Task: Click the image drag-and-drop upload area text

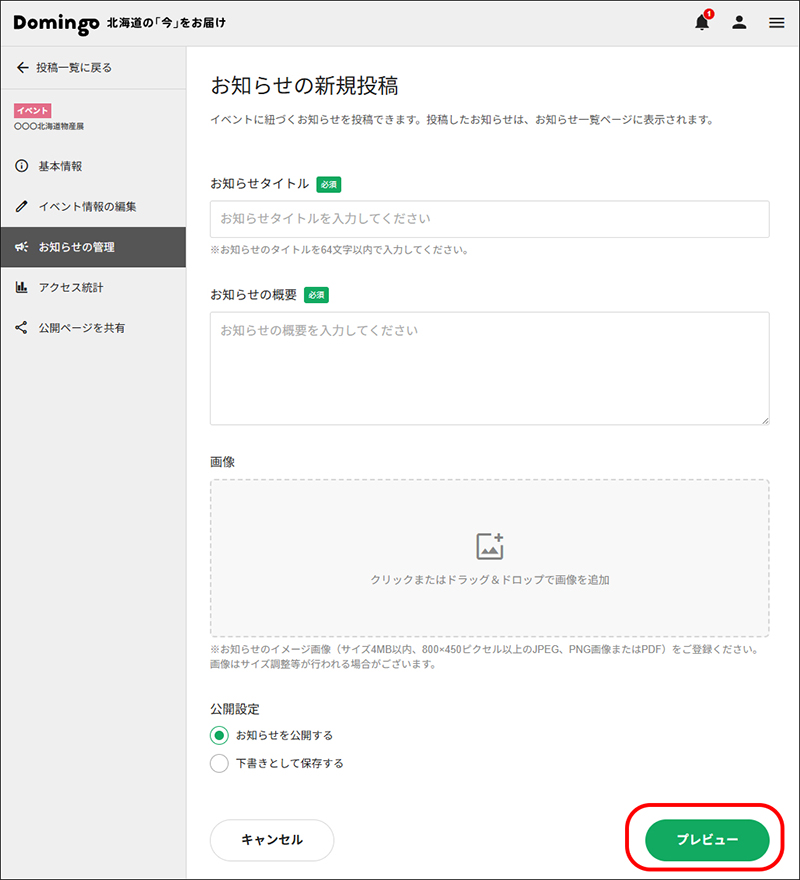Action: coord(490,580)
